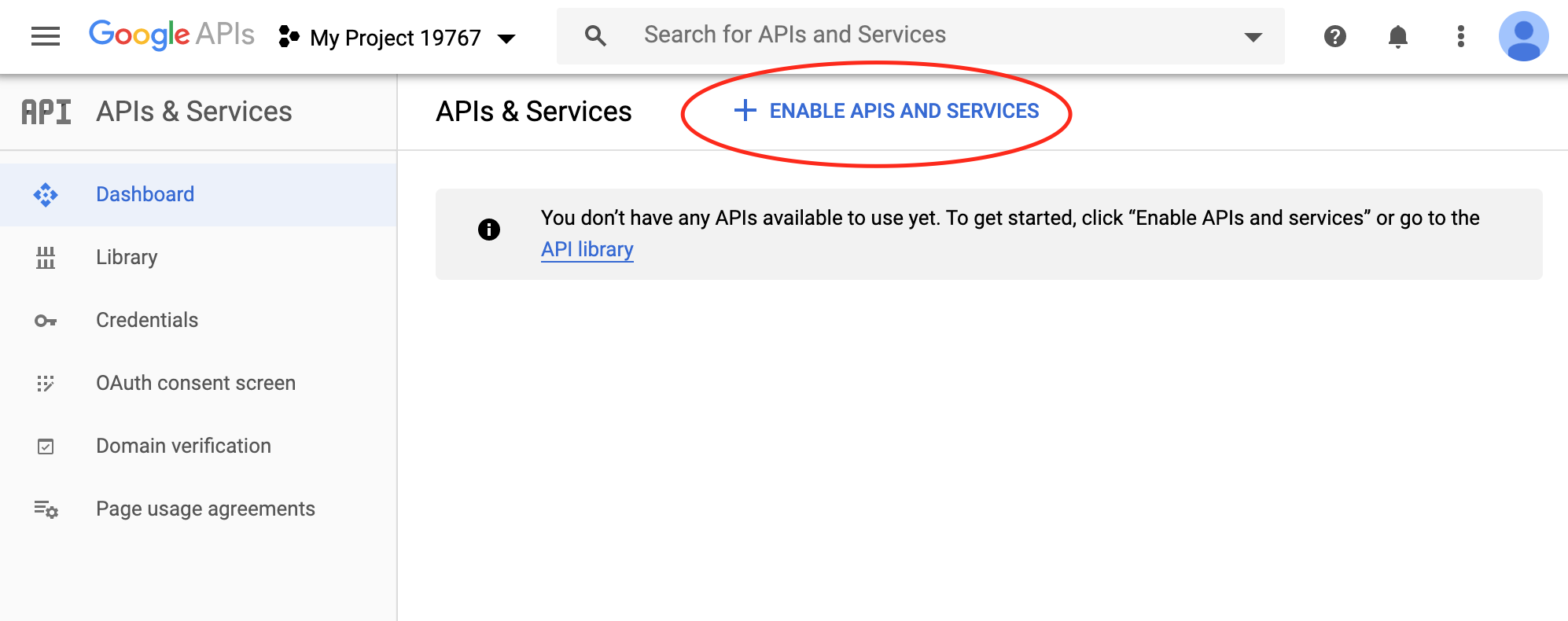
Task: Click the Dashboard diamond icon
Action: (46, 194)
